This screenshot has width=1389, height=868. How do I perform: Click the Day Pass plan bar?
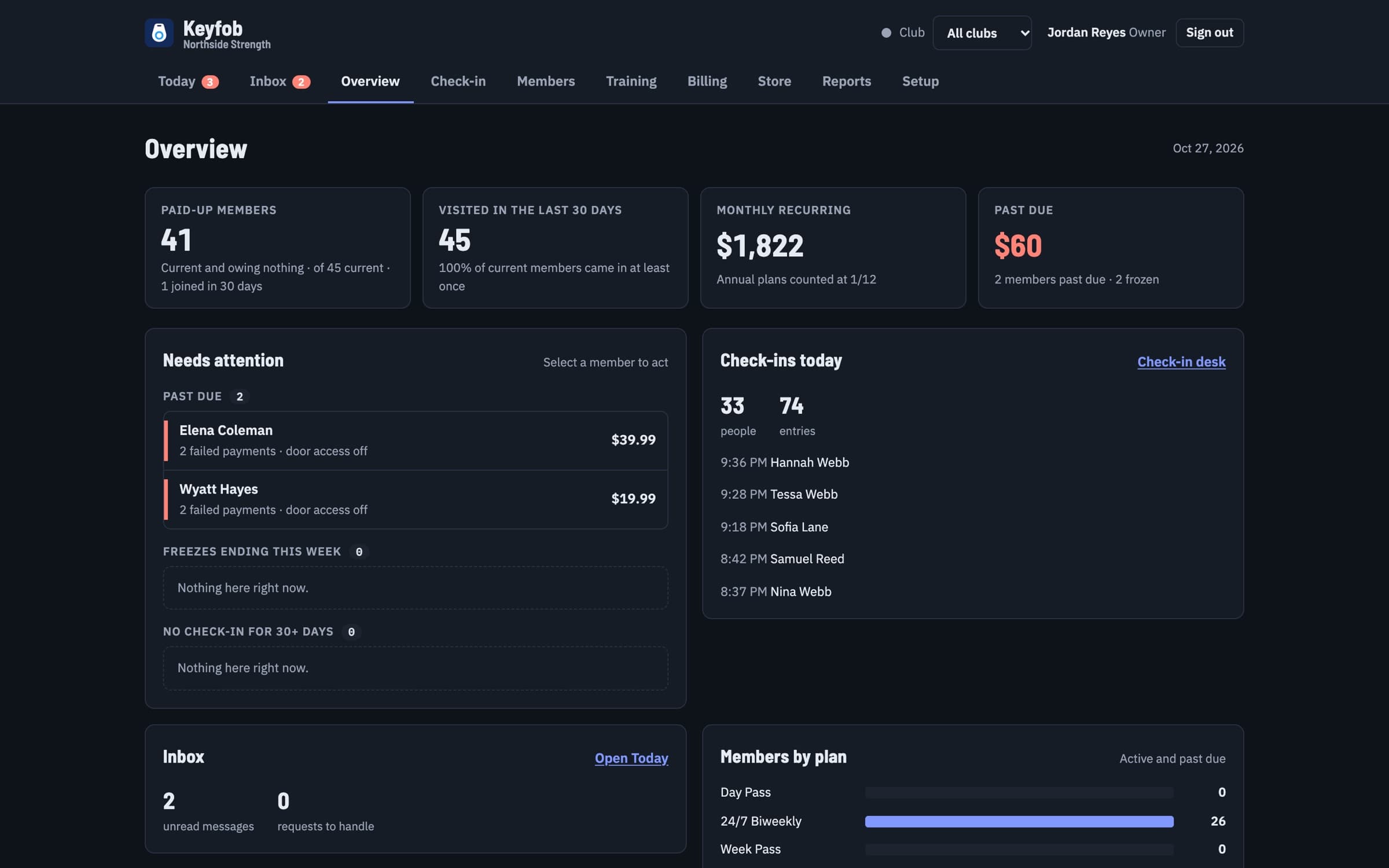coord(1019,792)
